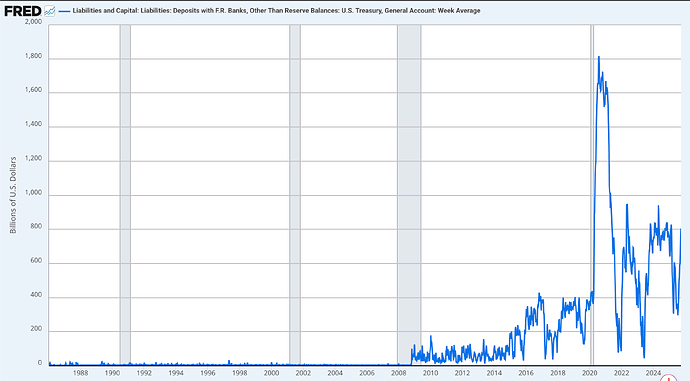Screen dimensions: 690x381
Task: Click the 2002 x-axis year label
Action: click(303, 373)
